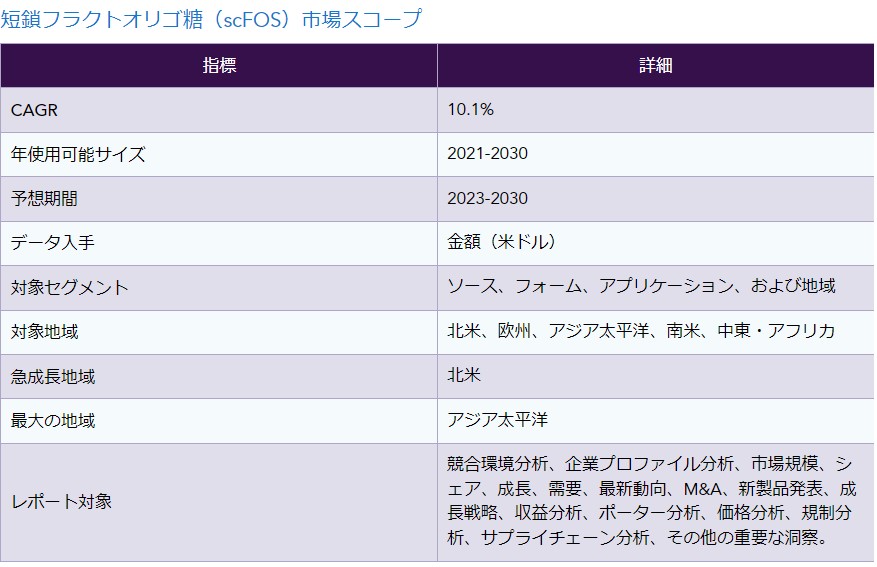Click the レポート対象 label cell

(219, 502)
